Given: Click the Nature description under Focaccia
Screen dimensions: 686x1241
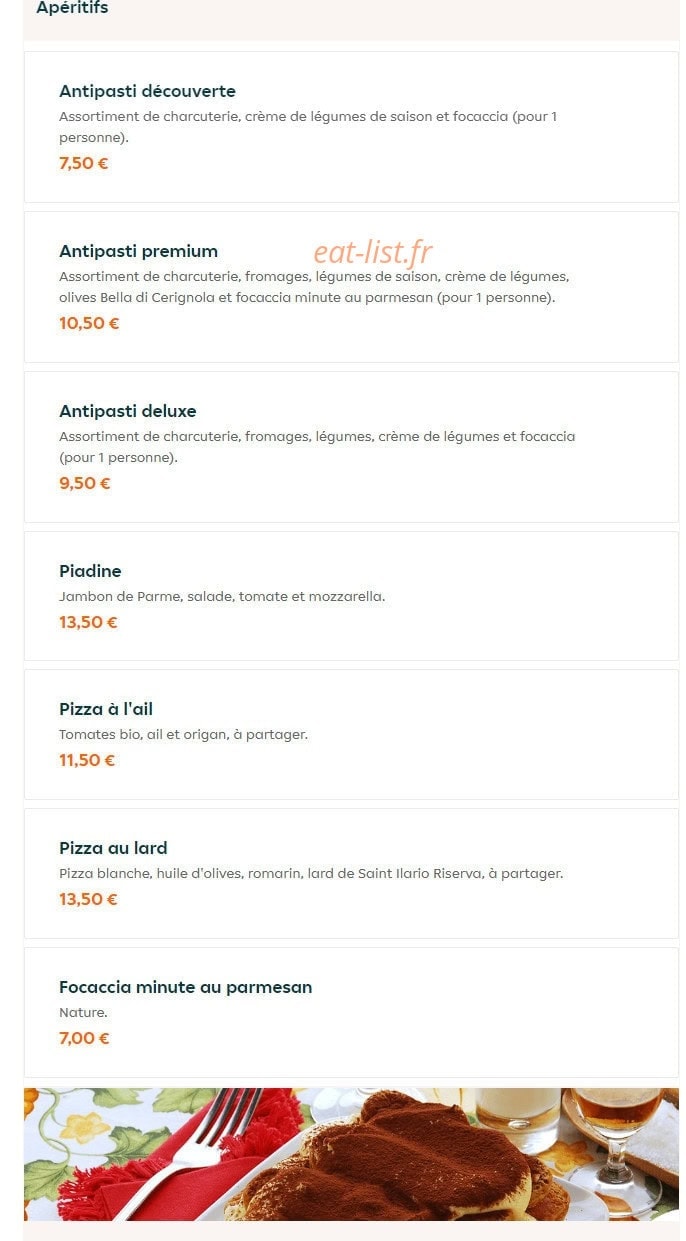Looking at the screenshot, I should [x=83, y=1012].
